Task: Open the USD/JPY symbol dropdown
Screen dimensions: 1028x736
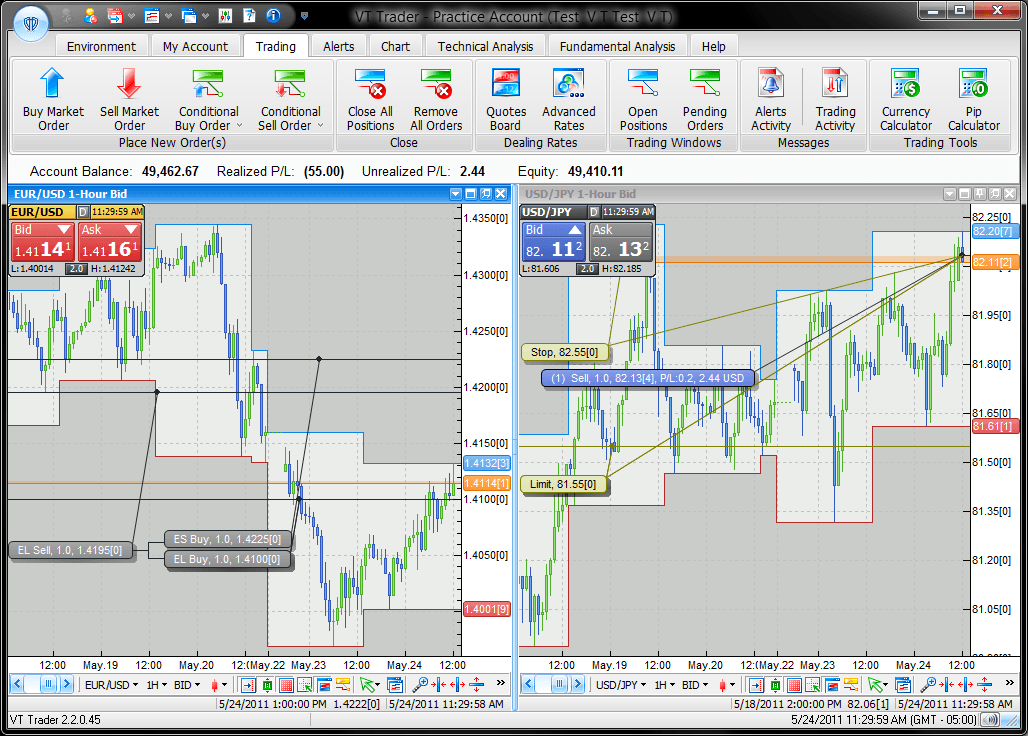Action: pyautogui.click(x=620, y=685)
